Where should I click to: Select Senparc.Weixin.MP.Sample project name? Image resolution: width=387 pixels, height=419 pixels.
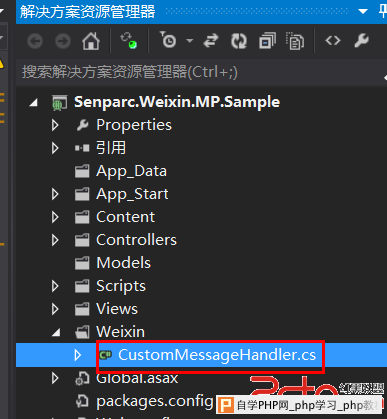click(x=177, y=102)
